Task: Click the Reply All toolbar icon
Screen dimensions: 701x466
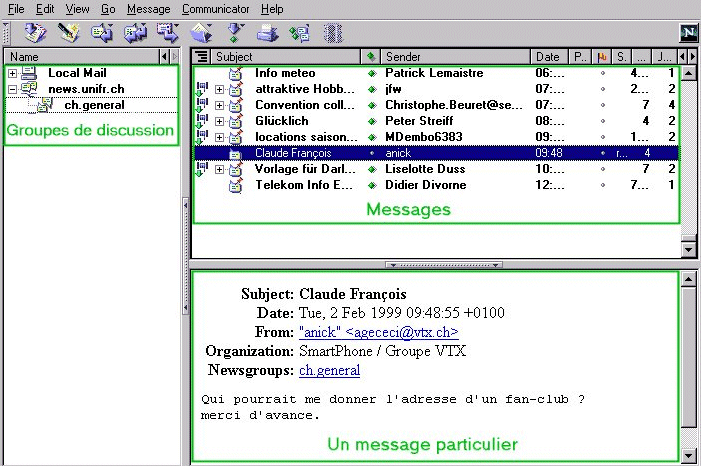Action: pyautogui.click(x=135, y=33)
